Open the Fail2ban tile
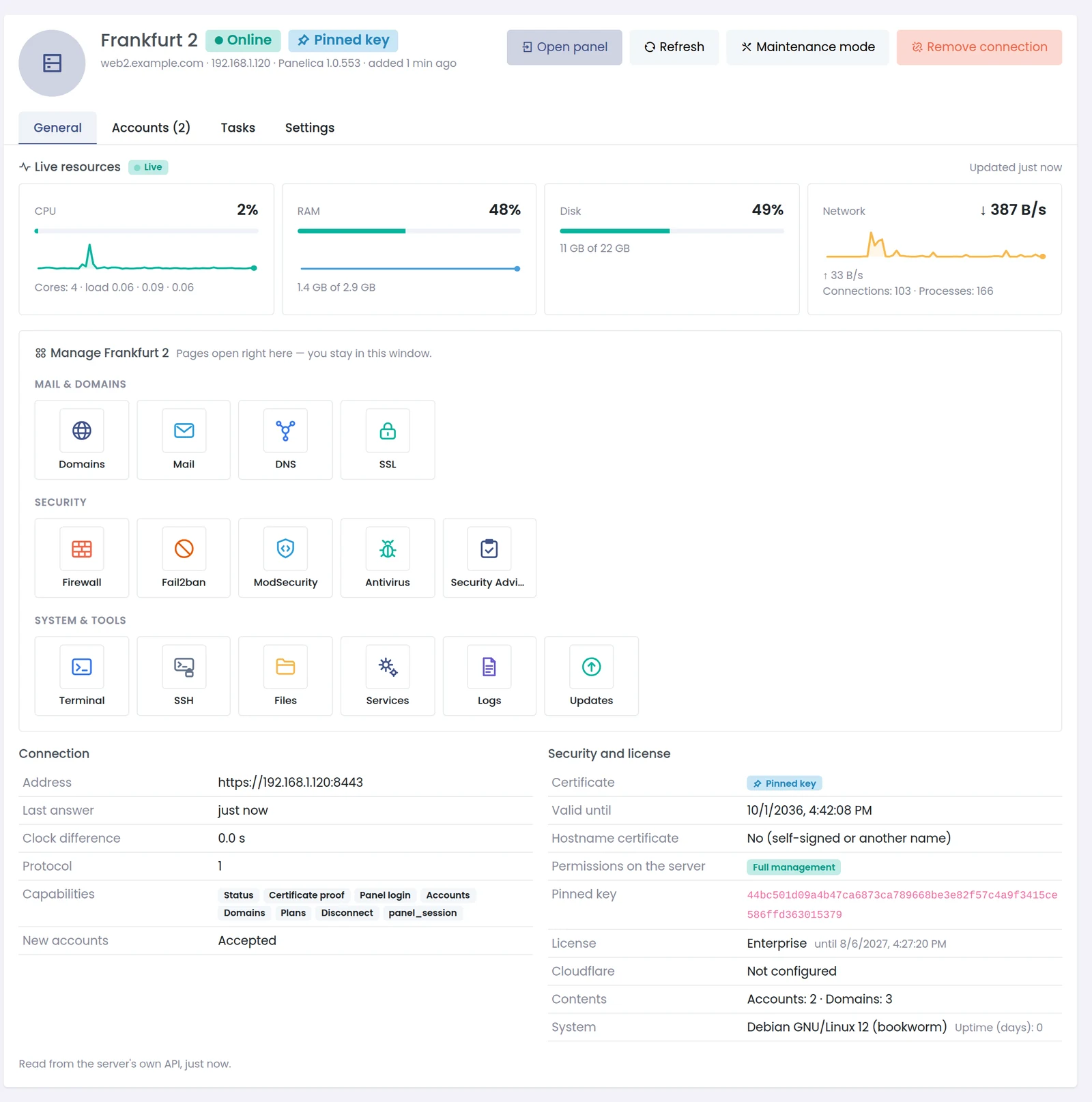1092x1102 pixels. tap(184, 557)
